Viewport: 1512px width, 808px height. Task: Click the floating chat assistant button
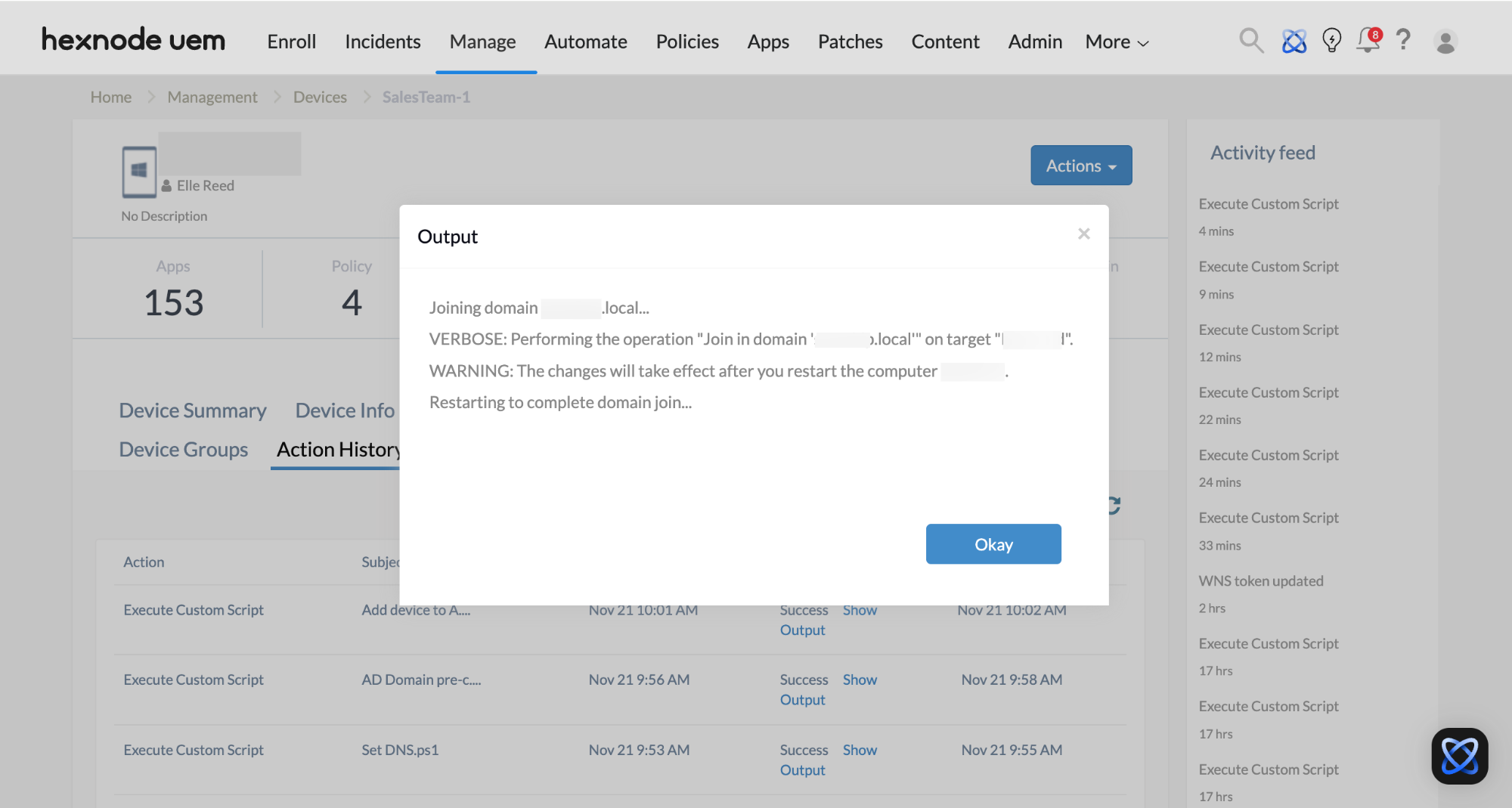point(1459,756)
